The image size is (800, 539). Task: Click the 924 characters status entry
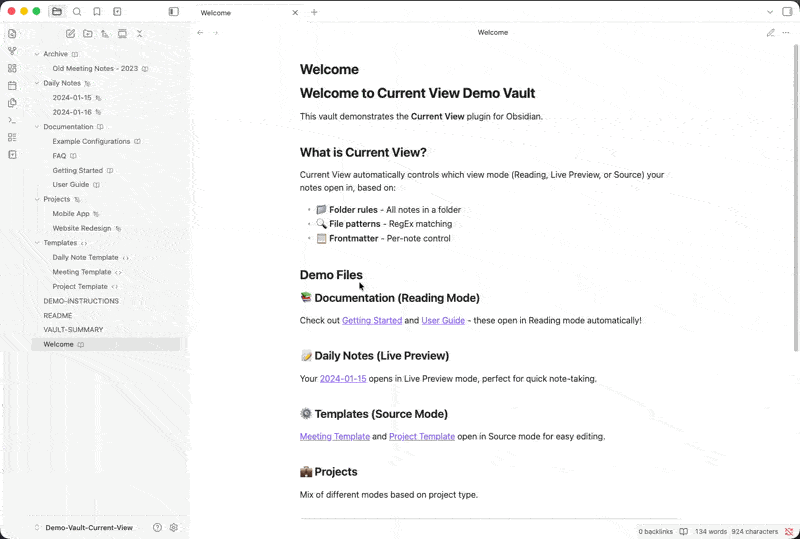pyautogui.click(x=755, y=531)
